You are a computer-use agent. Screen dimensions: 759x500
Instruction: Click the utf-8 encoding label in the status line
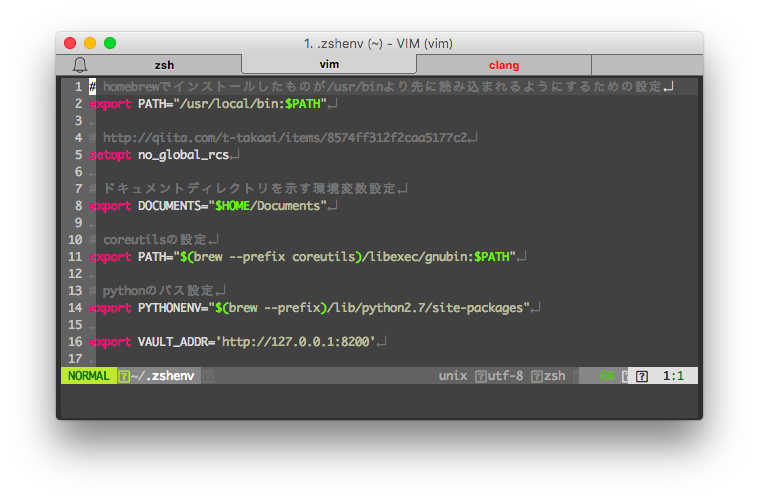505,376
